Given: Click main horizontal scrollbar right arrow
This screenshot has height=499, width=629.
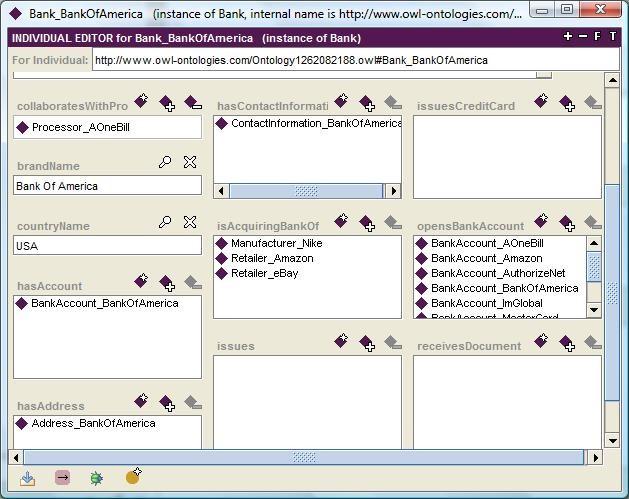Looking at the screenshot, I should (596, 457).
